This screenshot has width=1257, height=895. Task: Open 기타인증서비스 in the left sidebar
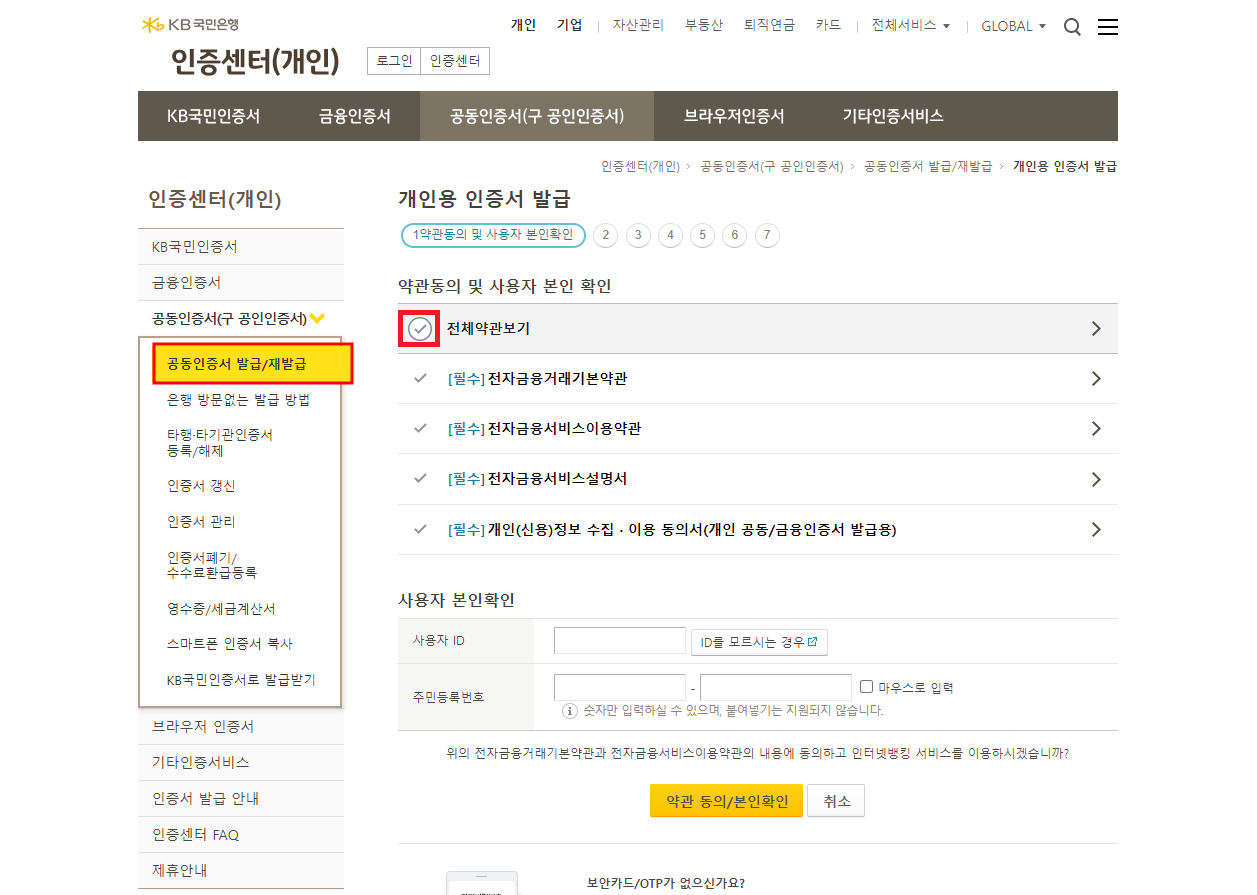(x=241, y=763)
